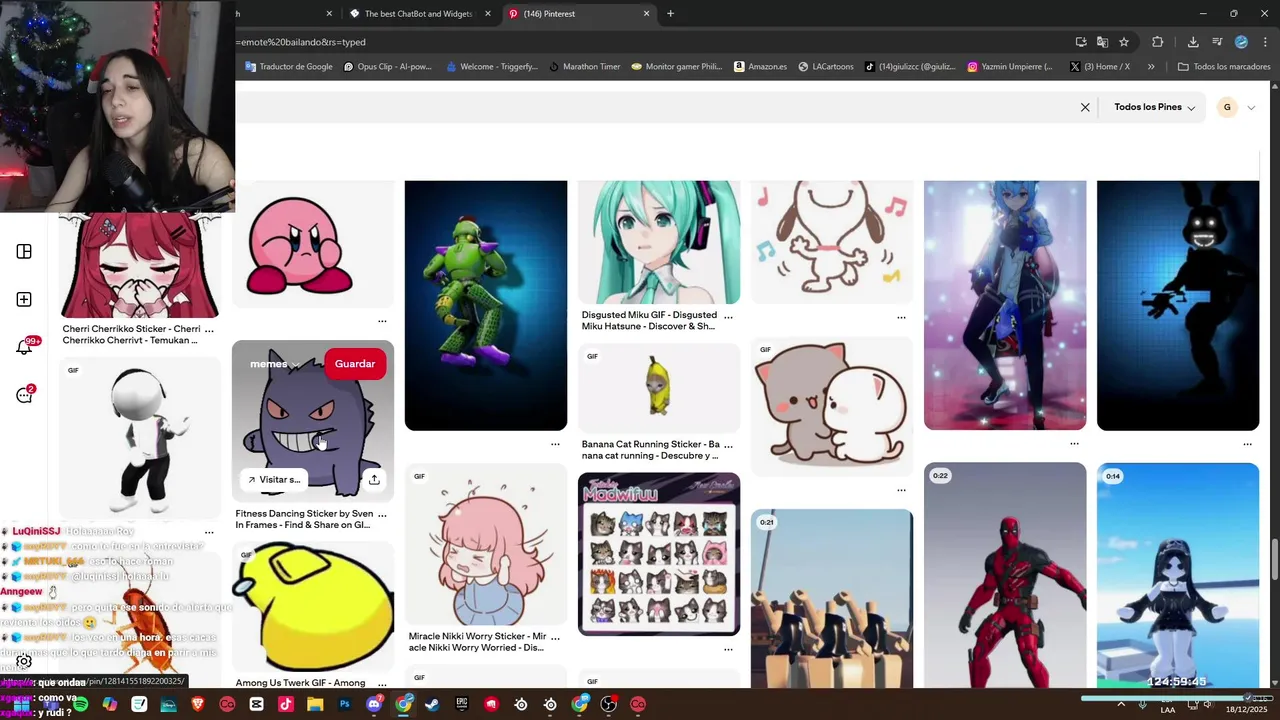Open Amazon.es bookmark

tap(760, 67)
